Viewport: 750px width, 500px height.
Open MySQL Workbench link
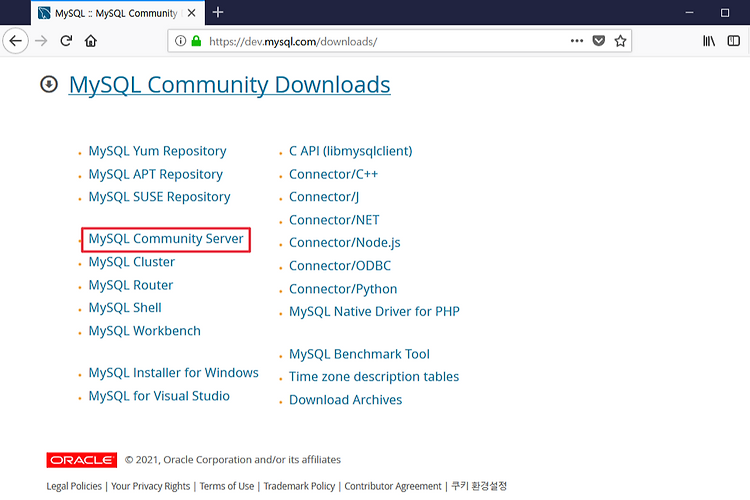(144, 331)
